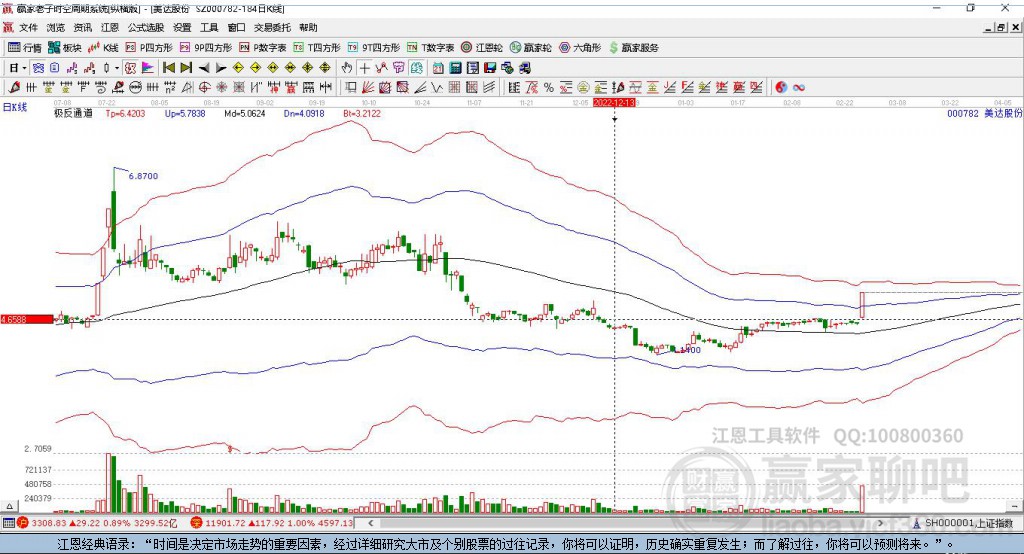Screen dimensions: 1024x554
Task: Select the Gann fan lines tool
Action: [368, 88]
